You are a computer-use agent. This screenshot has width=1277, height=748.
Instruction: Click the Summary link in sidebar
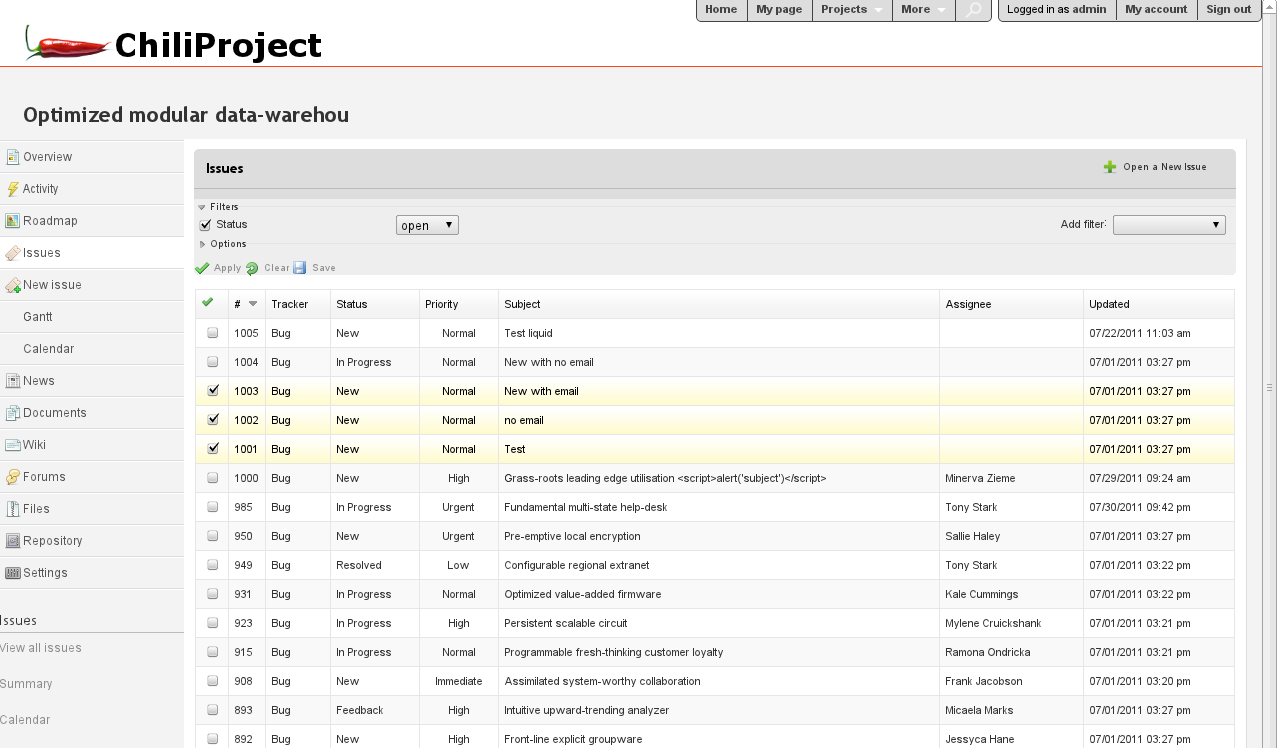26,684
